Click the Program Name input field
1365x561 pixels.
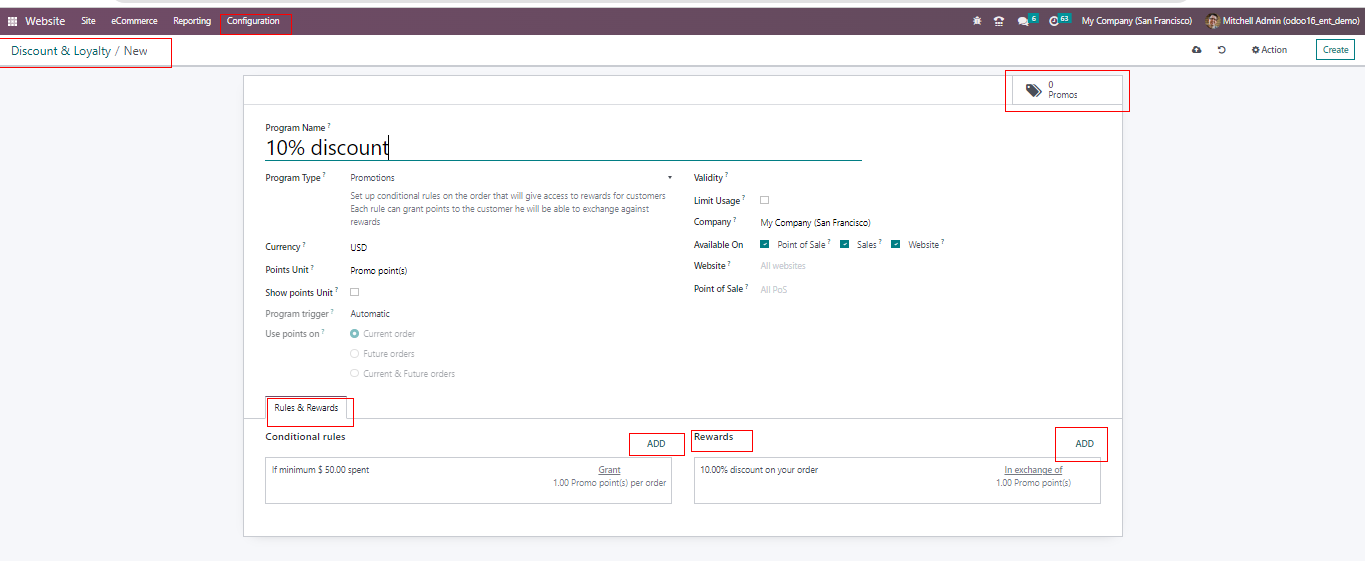coord(562,148)
